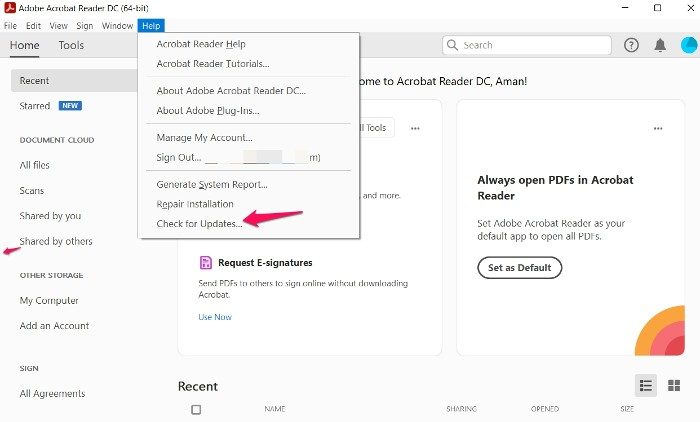The width and height of the screenshot is (700, 422).
Task: Open the Sign menu
Action: pos(85,26)
